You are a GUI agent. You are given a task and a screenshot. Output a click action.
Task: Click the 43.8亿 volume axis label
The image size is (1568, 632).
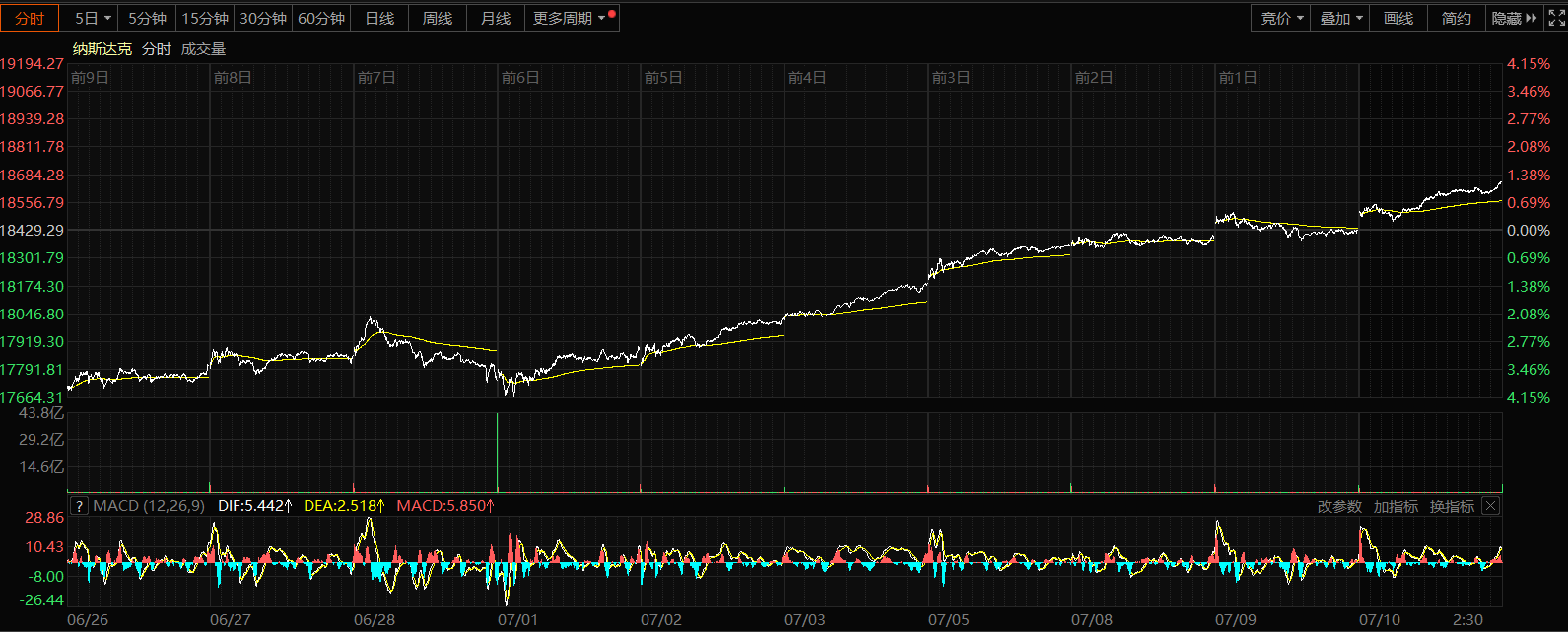pos(41,412)
